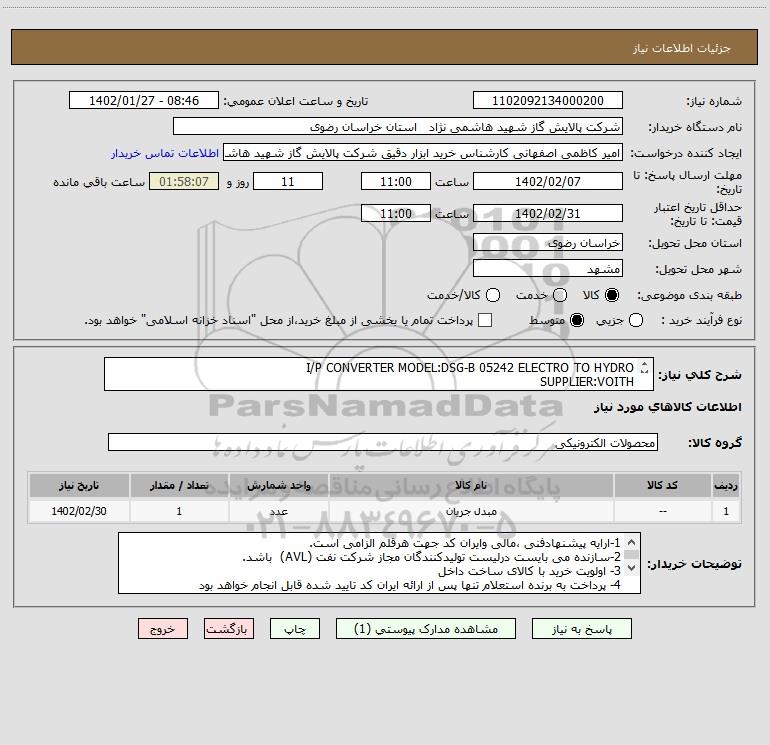Select the جزیی purchase type radio
This screenshot has height=745, width=770.
point(635,321)
